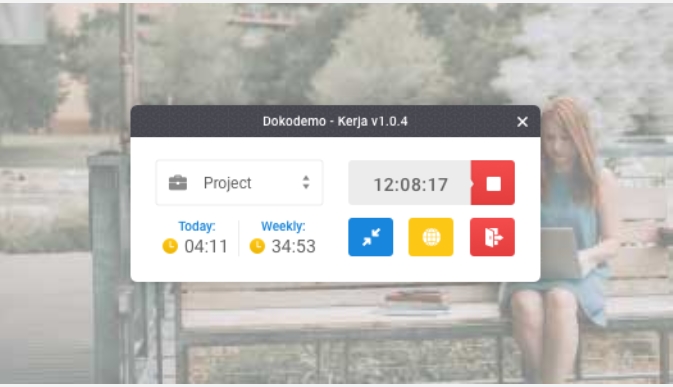
Task: Click the Weekly time value 34:53
Action: (294, 246)
